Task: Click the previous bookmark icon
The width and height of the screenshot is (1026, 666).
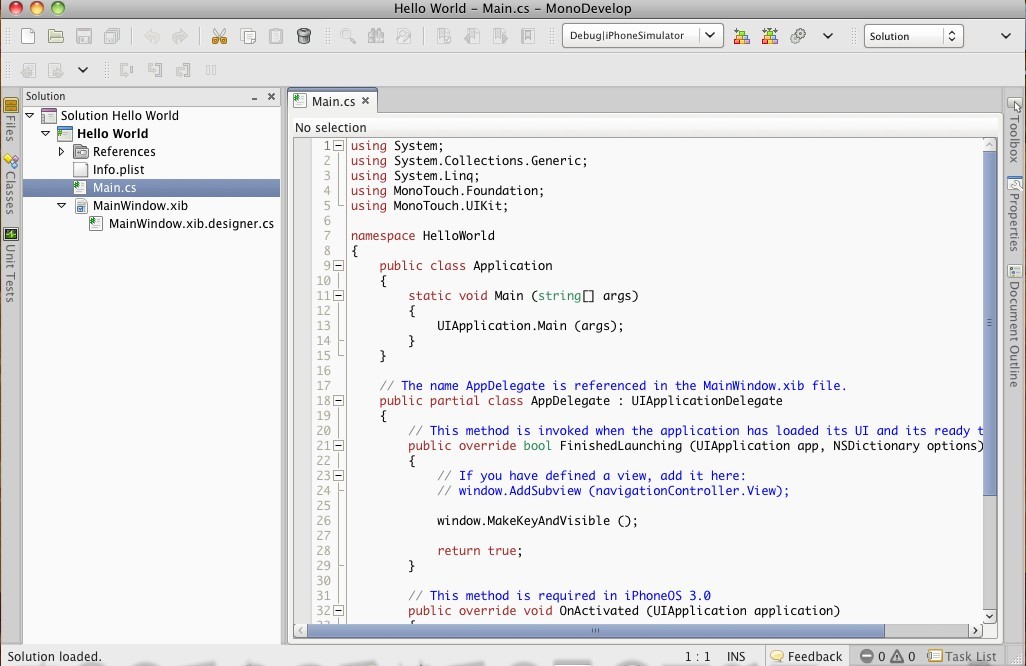Action: coord(472,36)
